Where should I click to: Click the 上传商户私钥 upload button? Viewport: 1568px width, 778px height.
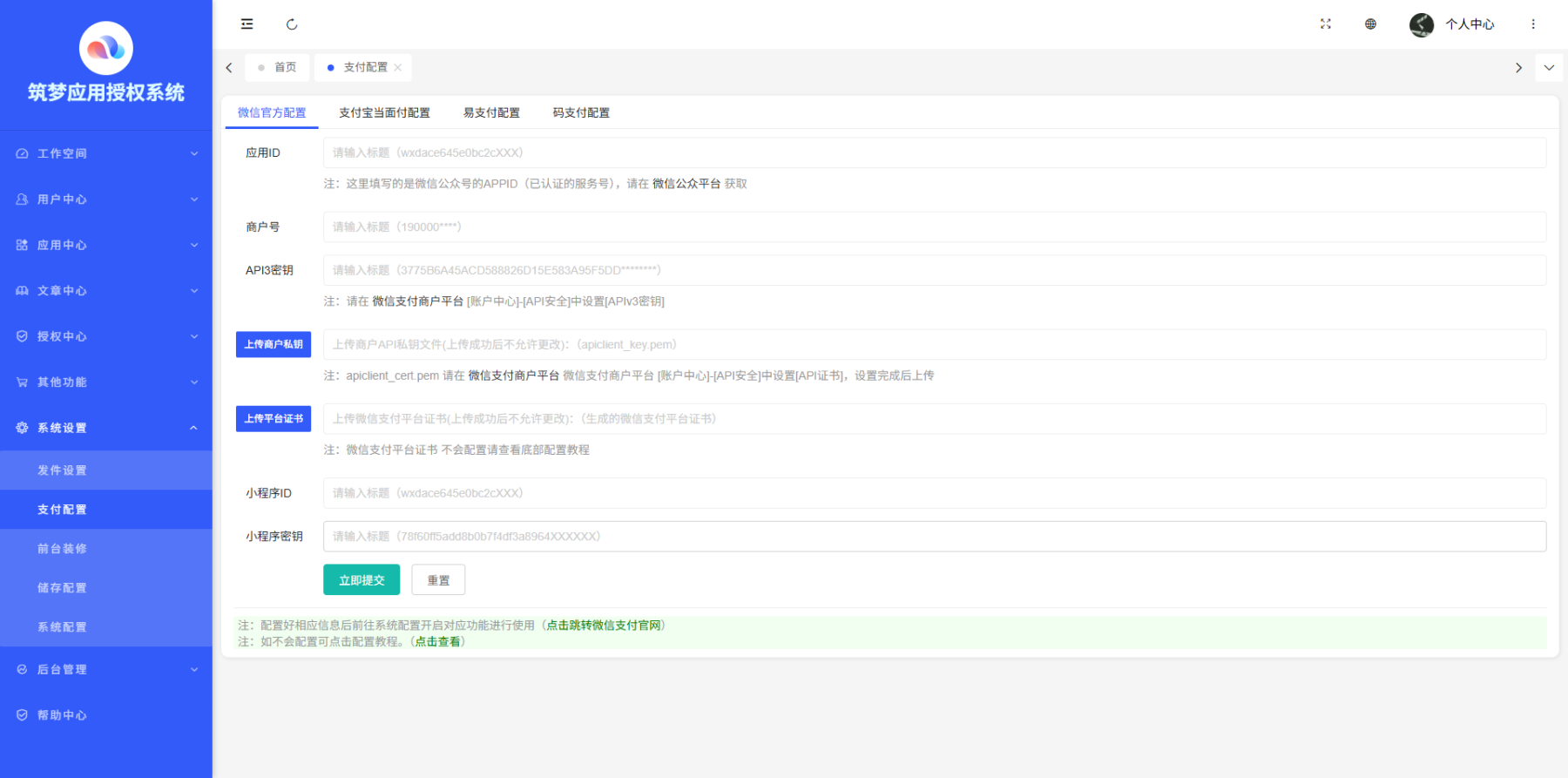[x=274, y=344]
